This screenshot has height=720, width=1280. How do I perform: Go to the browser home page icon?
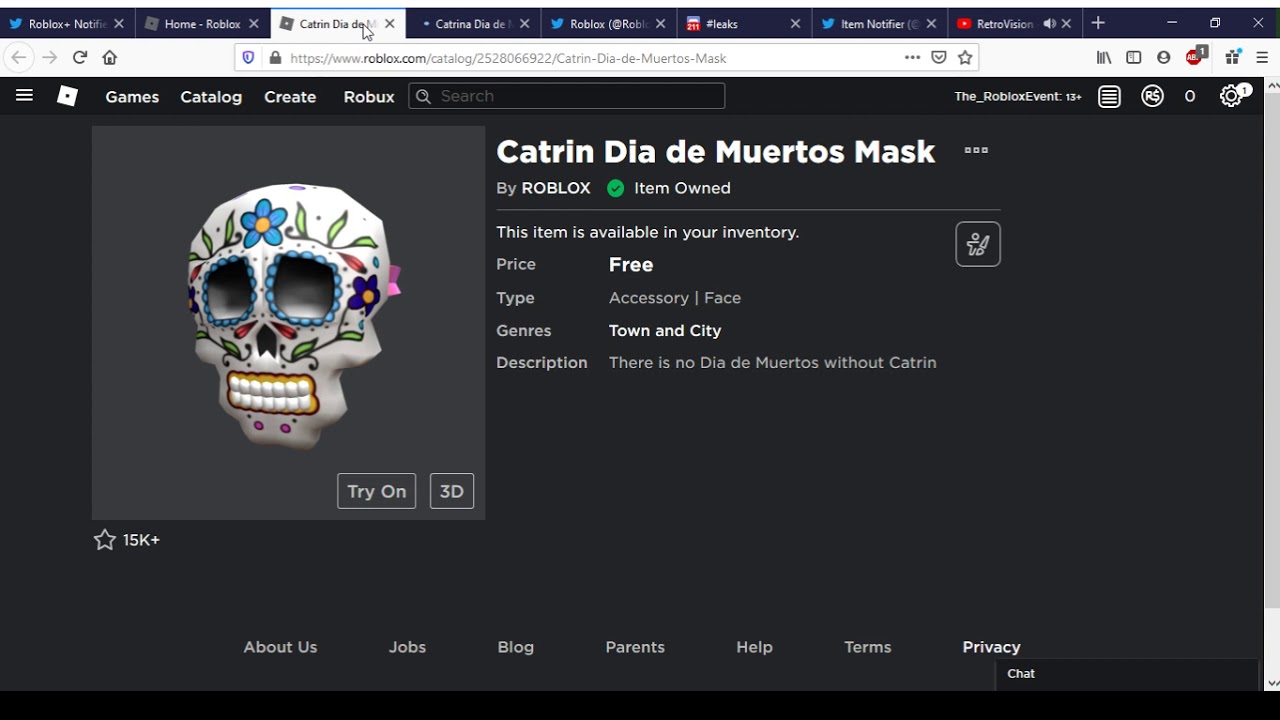coord(110,58)
